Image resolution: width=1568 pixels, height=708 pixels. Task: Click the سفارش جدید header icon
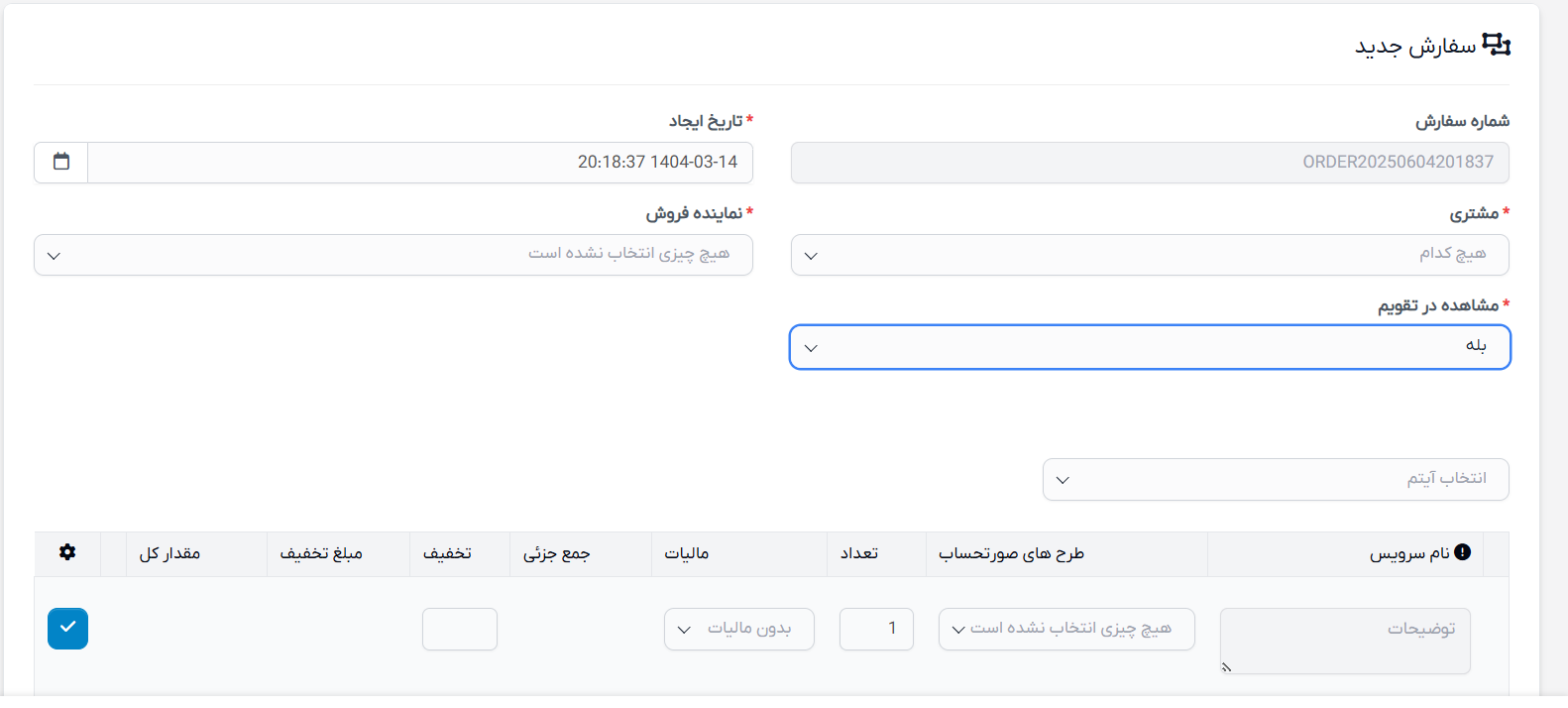tap(1496, 45)
